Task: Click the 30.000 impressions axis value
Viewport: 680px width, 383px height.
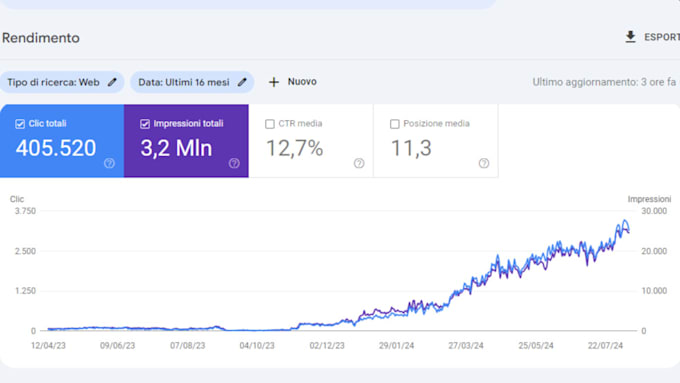Action: (654, 211)
